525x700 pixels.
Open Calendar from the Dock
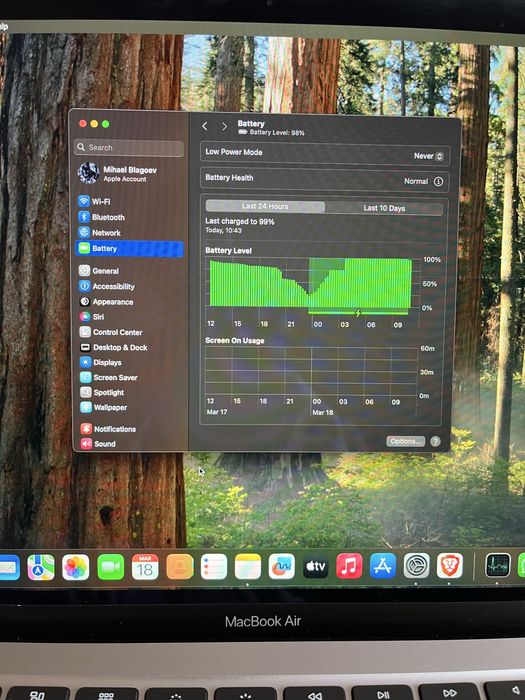pyautogui.click(x=145, y=567)
